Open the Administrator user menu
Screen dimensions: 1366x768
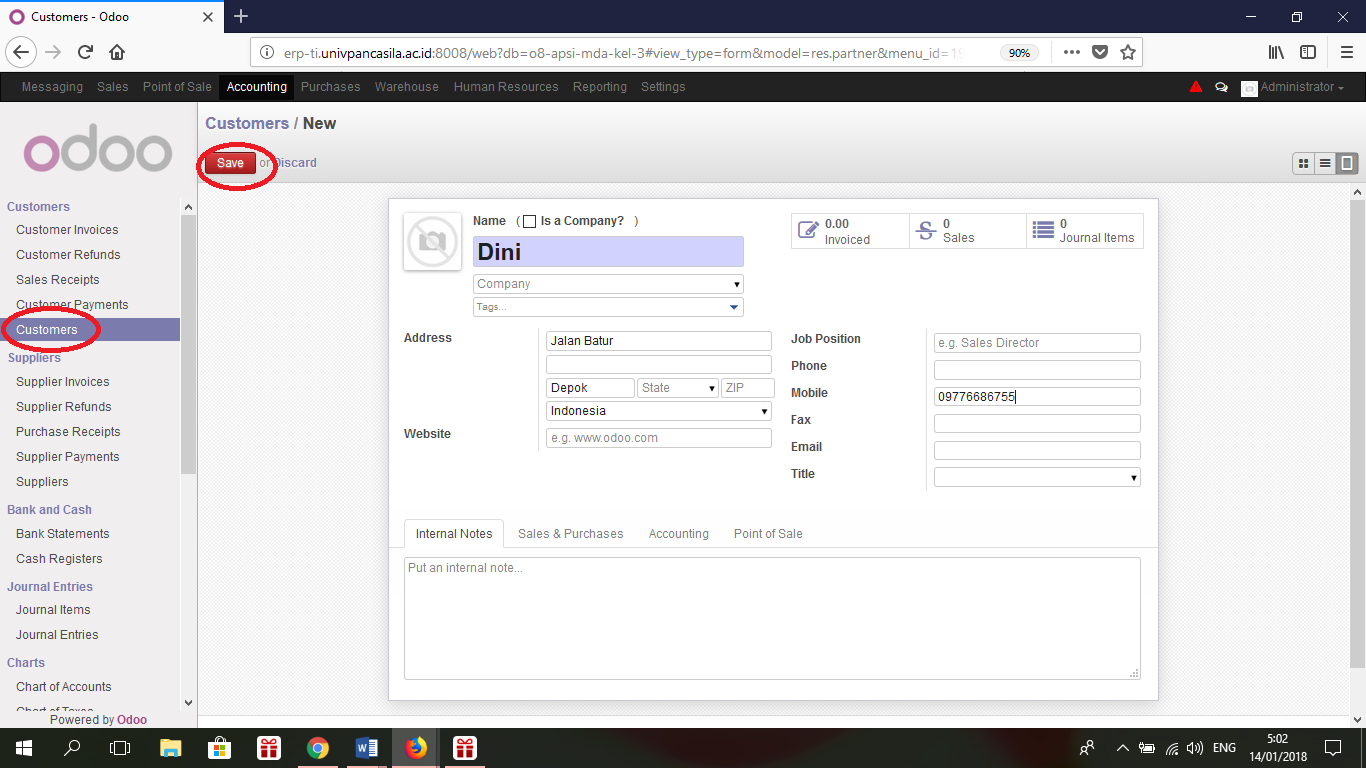tap(1293, 87)
